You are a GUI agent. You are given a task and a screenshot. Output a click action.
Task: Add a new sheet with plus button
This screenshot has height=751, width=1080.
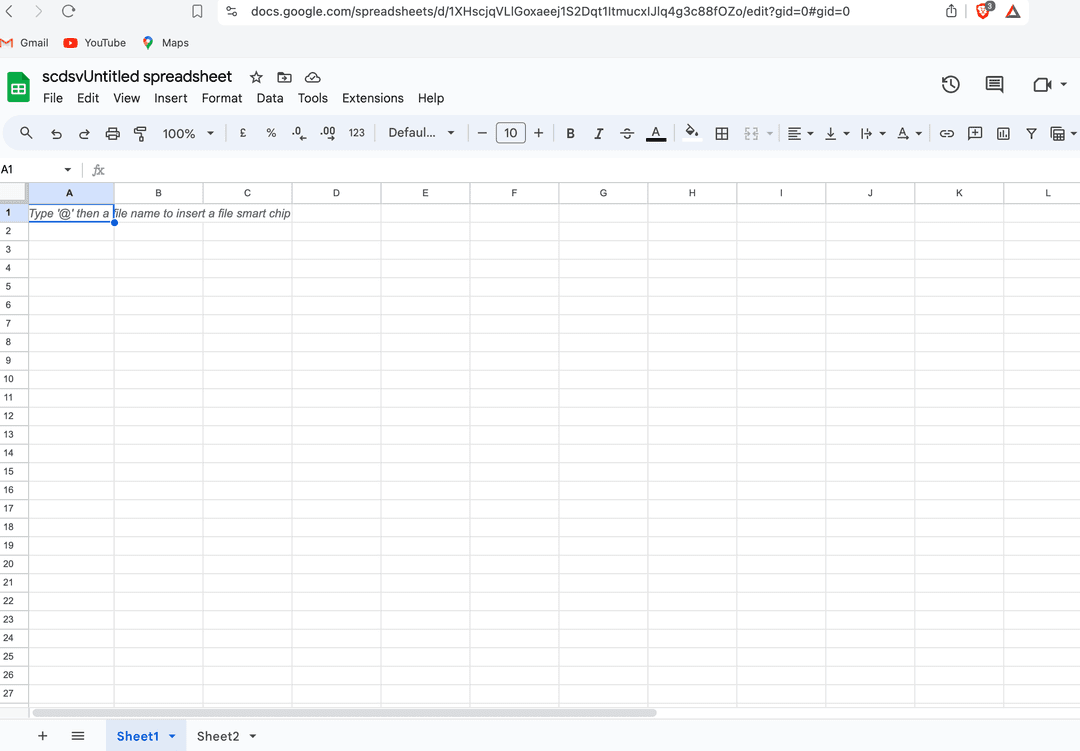pyautogui.click(x=42, y=736)
